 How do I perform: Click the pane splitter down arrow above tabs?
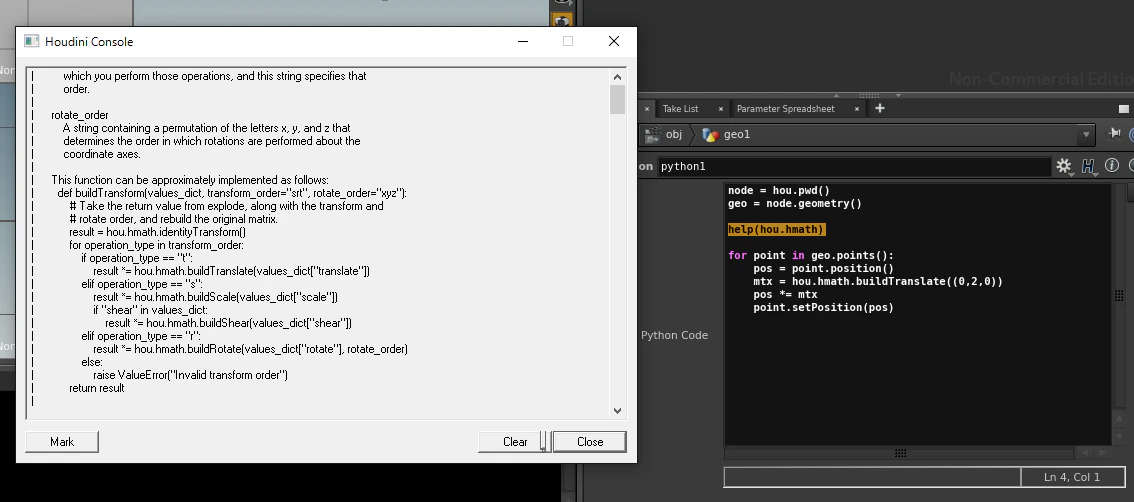coord(898,95)
